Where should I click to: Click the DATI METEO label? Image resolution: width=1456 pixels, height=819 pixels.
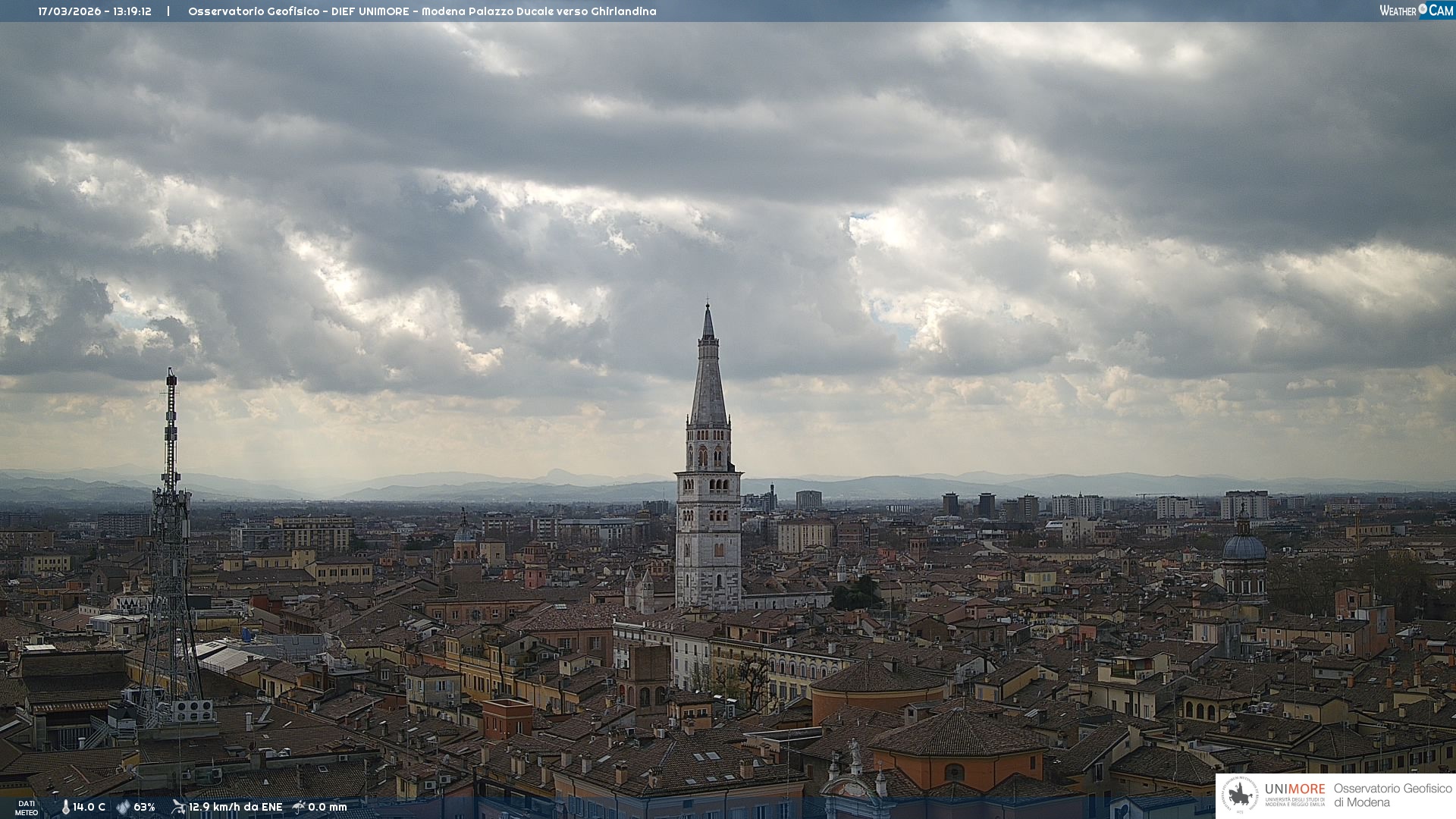27,808
